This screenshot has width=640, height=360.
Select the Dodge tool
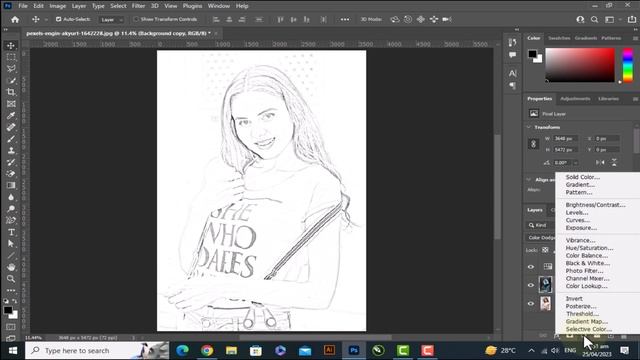point(11,209)
